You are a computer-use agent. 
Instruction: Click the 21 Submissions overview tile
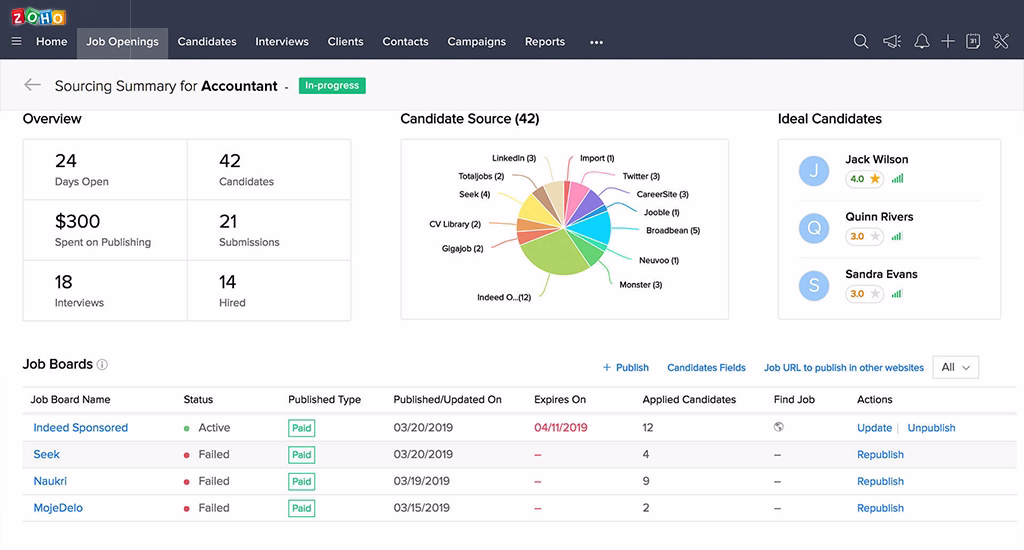pos(269,230)
